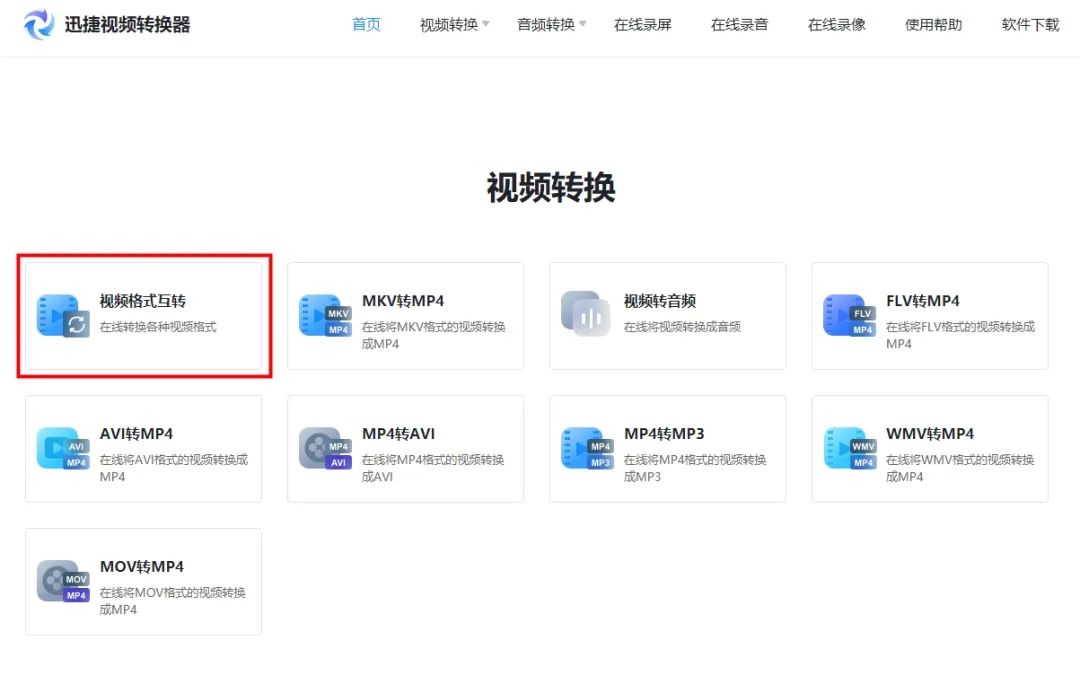Image resolution: width=1080 pixels, height=693 pixels.
Task: Open the MP4转MP3 title link
Action: [664, 434]
